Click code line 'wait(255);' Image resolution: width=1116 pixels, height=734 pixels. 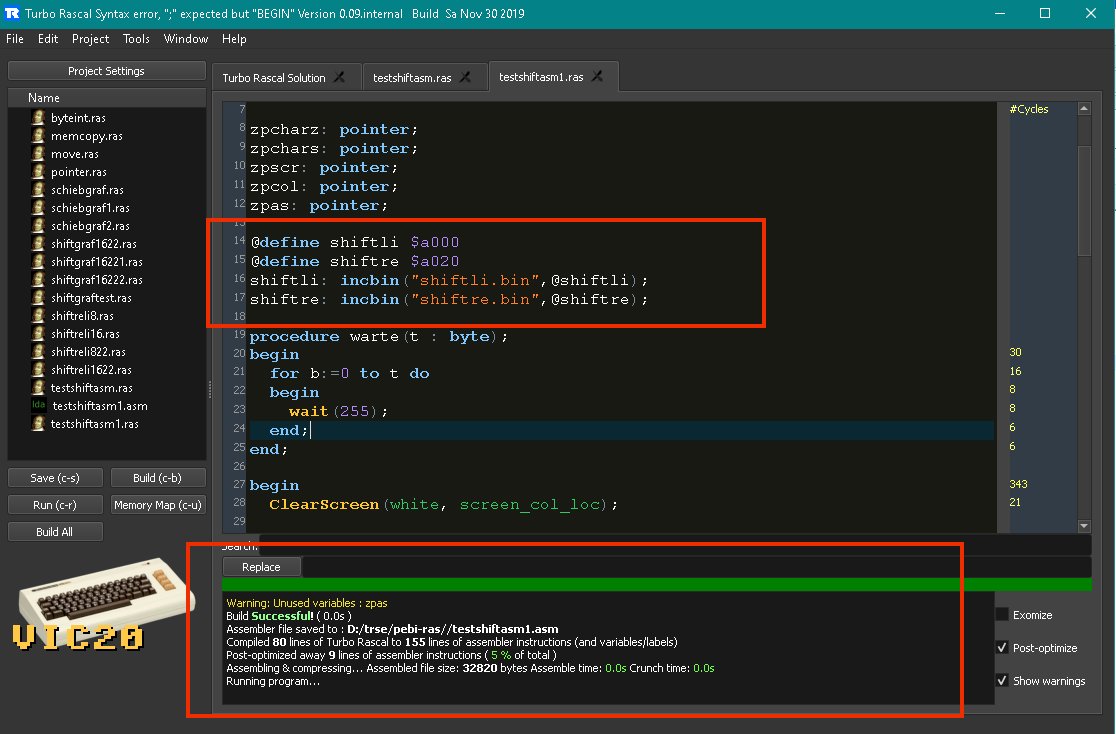pyautogui.click(x=338, y=411)
